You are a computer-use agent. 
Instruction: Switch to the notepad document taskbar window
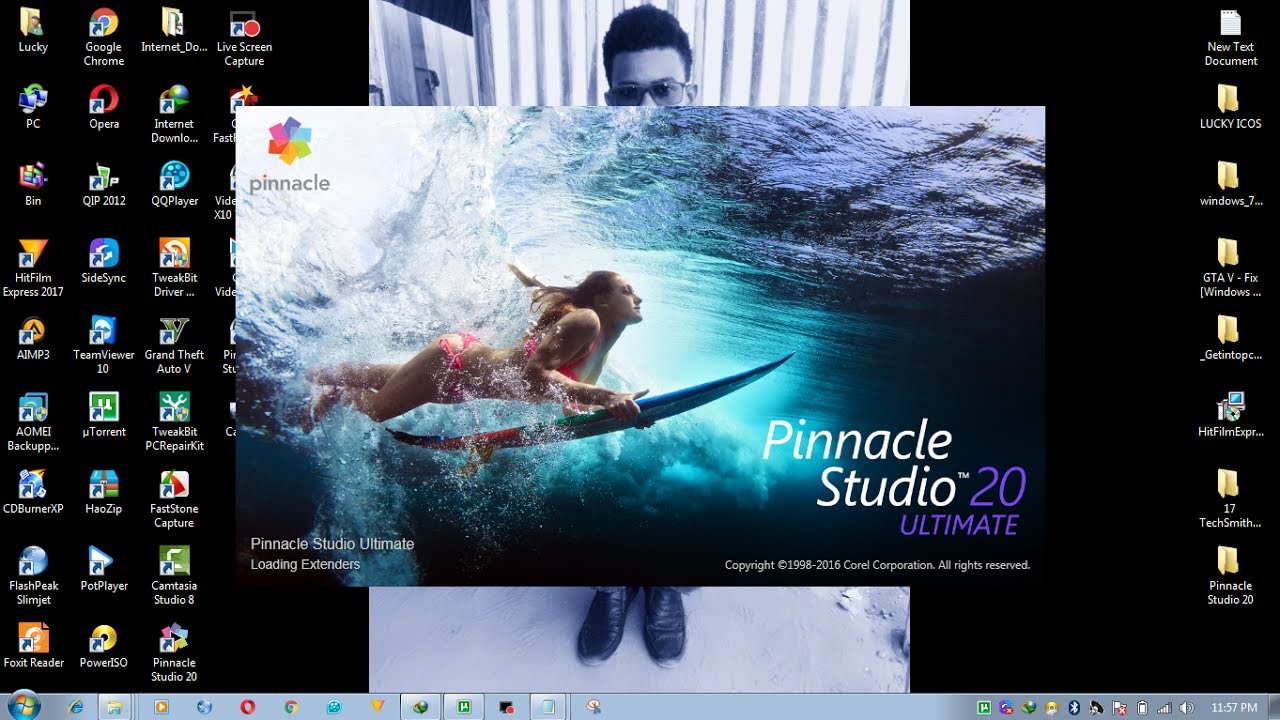pos(548,706)
